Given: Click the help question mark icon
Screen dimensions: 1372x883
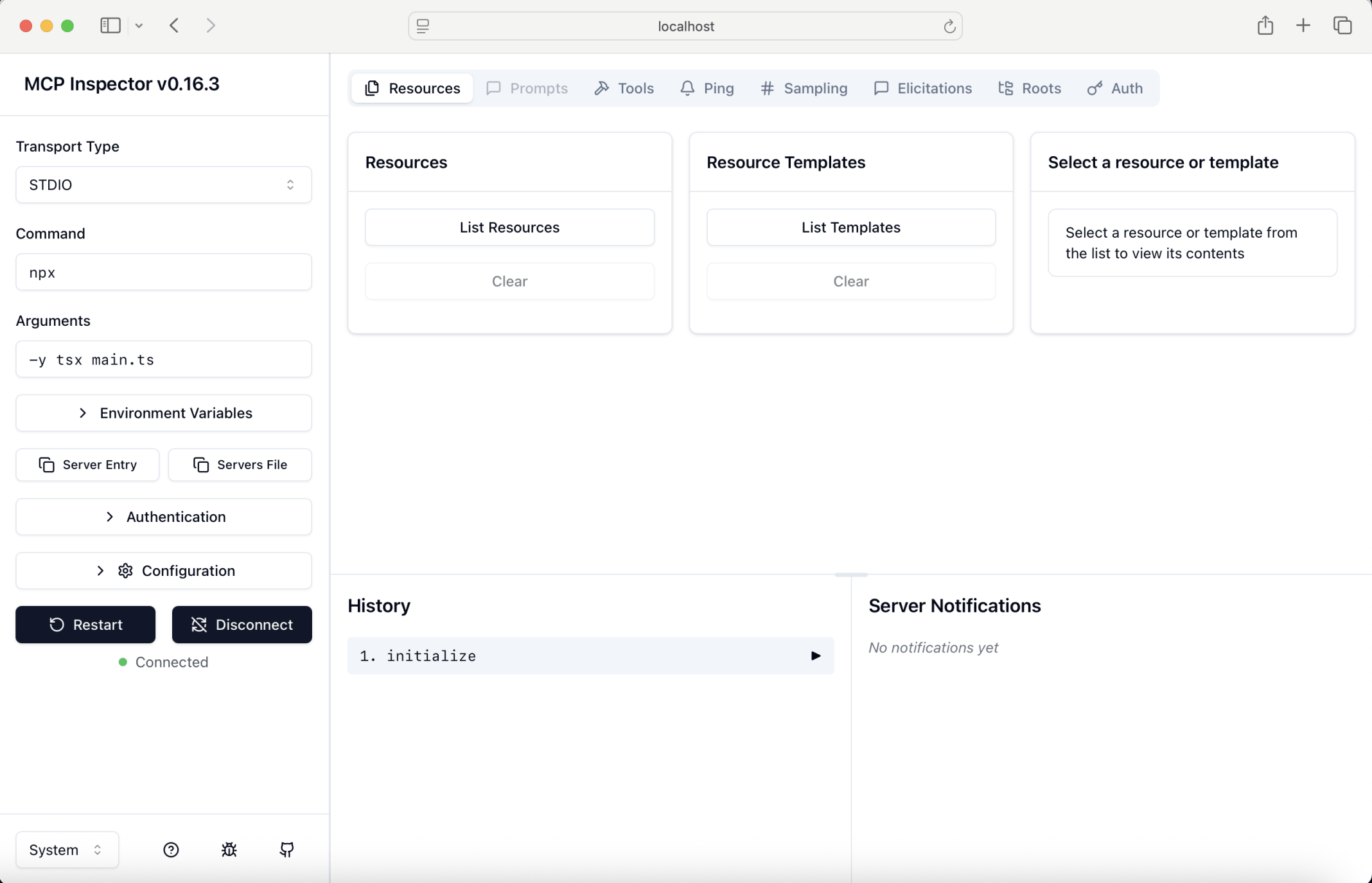Looking at the screenshot, I should pyautogui.click(x=171, y=850).
